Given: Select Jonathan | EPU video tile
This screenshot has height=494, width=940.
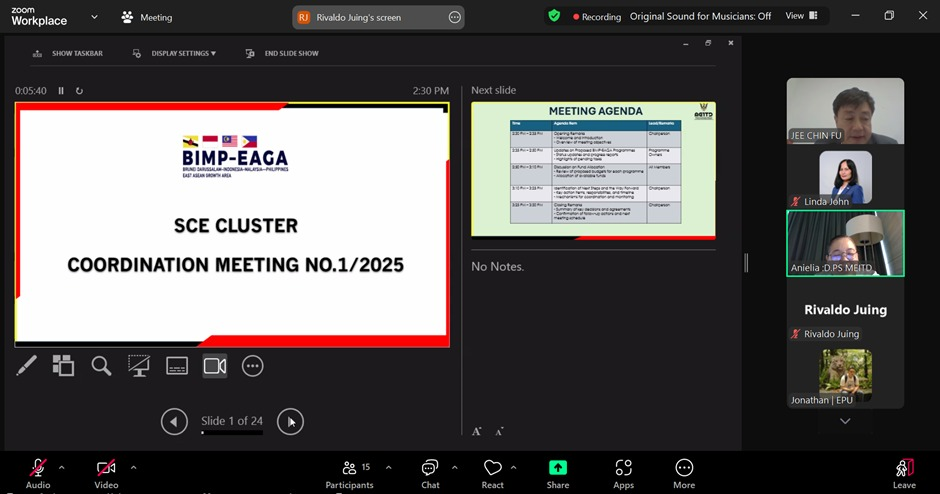Looking at the screenshot, I should (x=845, y=376).
